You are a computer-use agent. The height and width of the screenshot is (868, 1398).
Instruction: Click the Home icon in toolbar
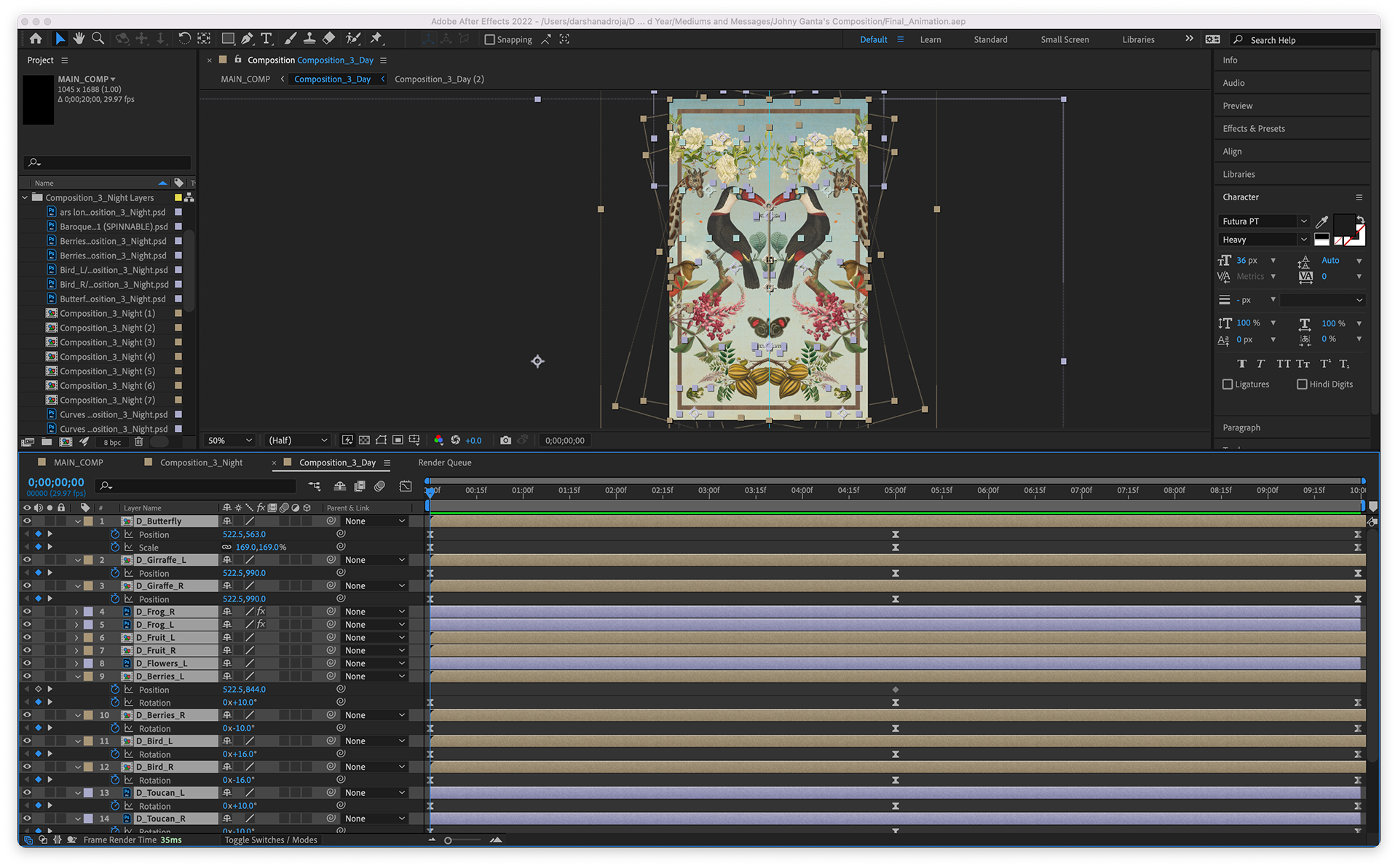point(36,39)
